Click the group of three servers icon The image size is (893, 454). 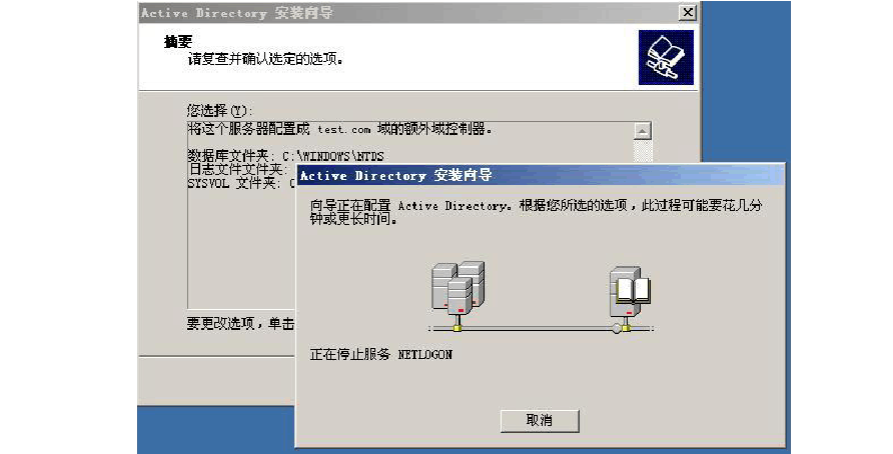tap(458, 289)
